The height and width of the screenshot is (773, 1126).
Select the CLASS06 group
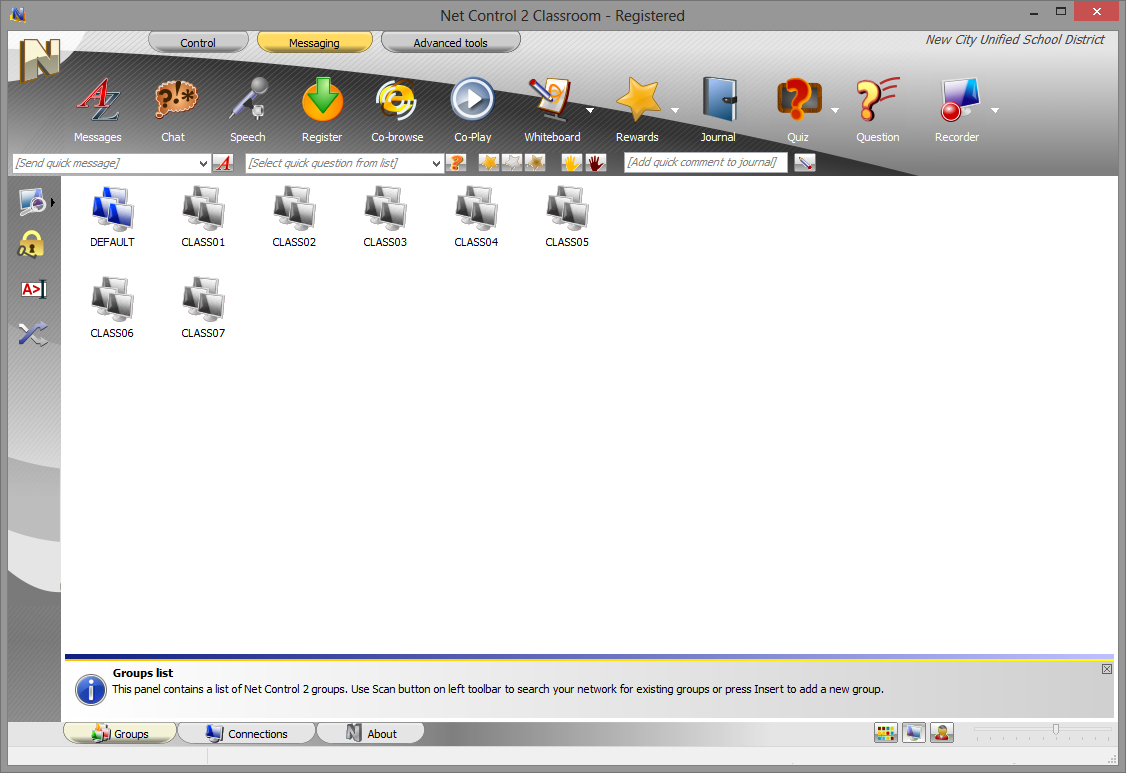coord(112,307)
